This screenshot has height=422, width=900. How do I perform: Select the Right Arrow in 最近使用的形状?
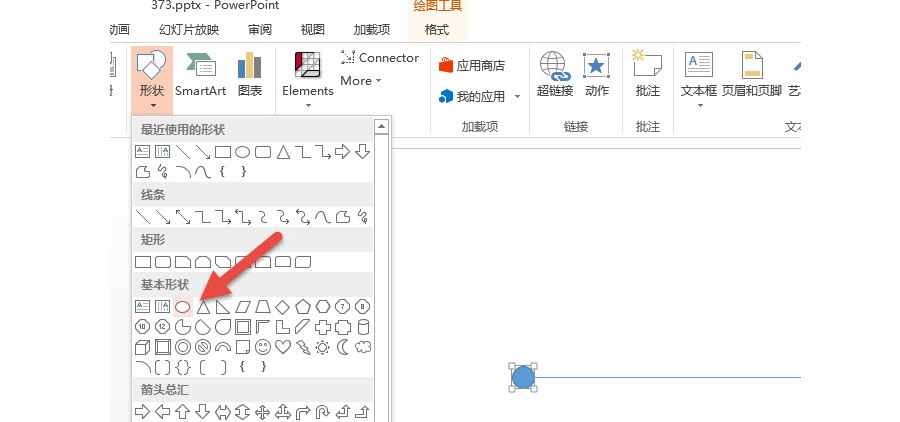(x=343, y=152)
